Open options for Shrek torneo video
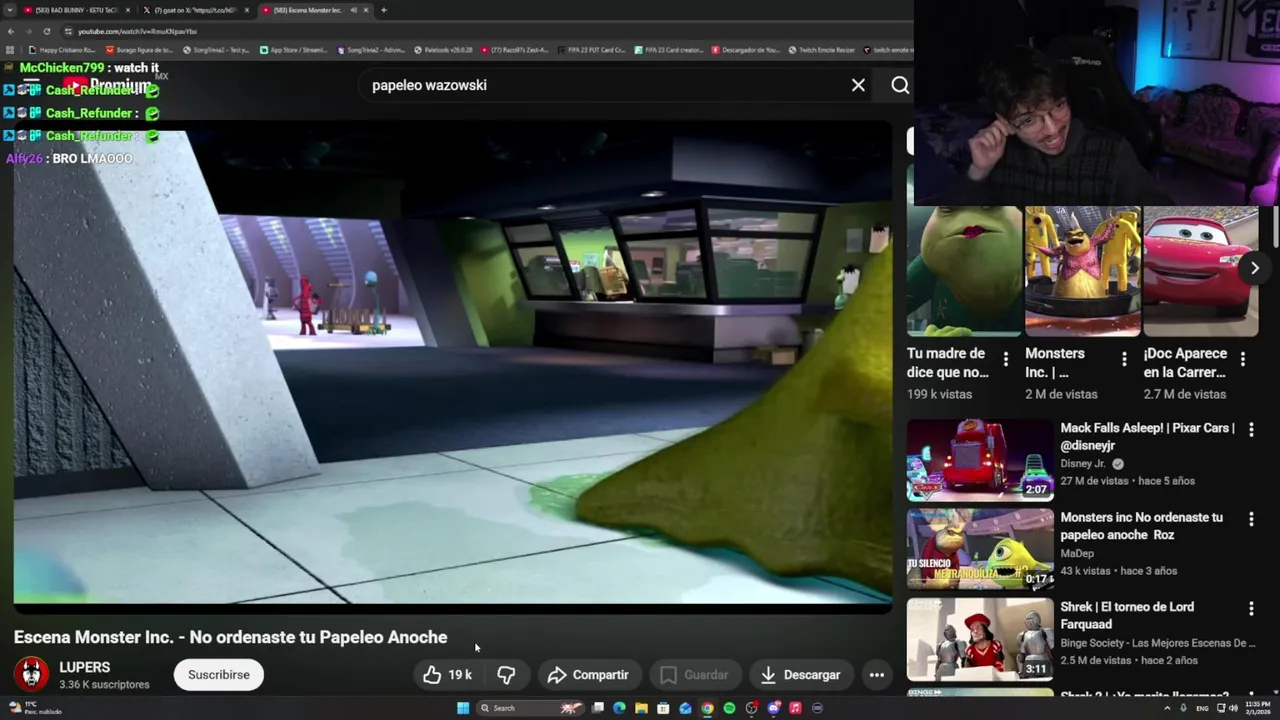This screenshot has height=720, width=1280. coord(1251,609)
